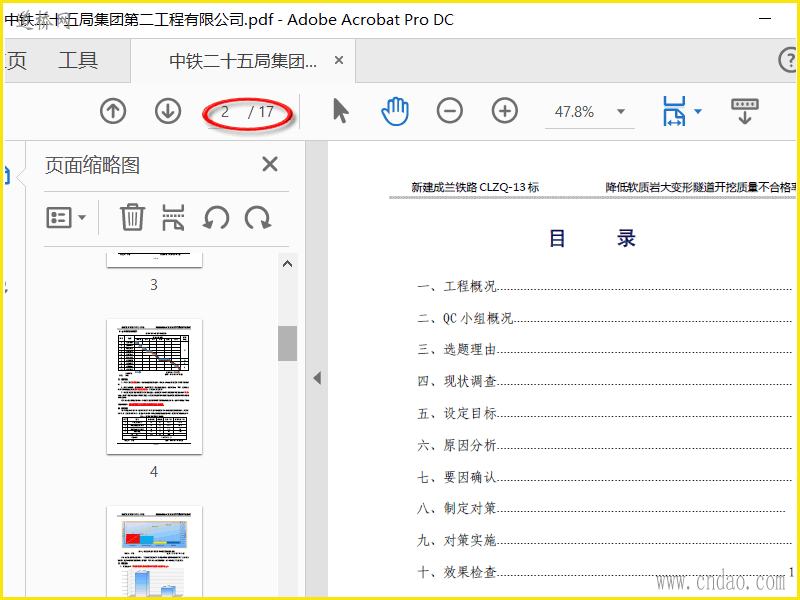800x600 pixels.
Task: Go to previous page with up arrow
Action: pyautogui.click(x=113, y=111)
